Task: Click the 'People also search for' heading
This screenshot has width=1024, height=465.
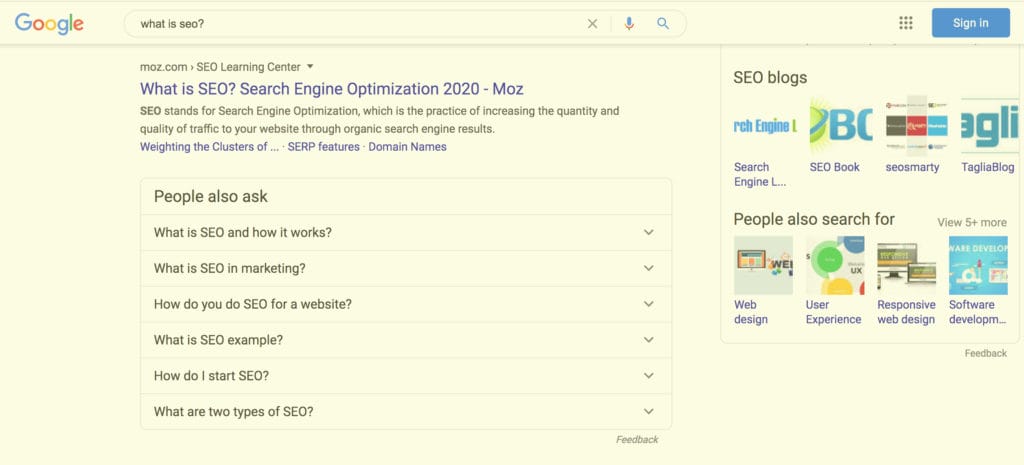Action: tap(814, 219)
